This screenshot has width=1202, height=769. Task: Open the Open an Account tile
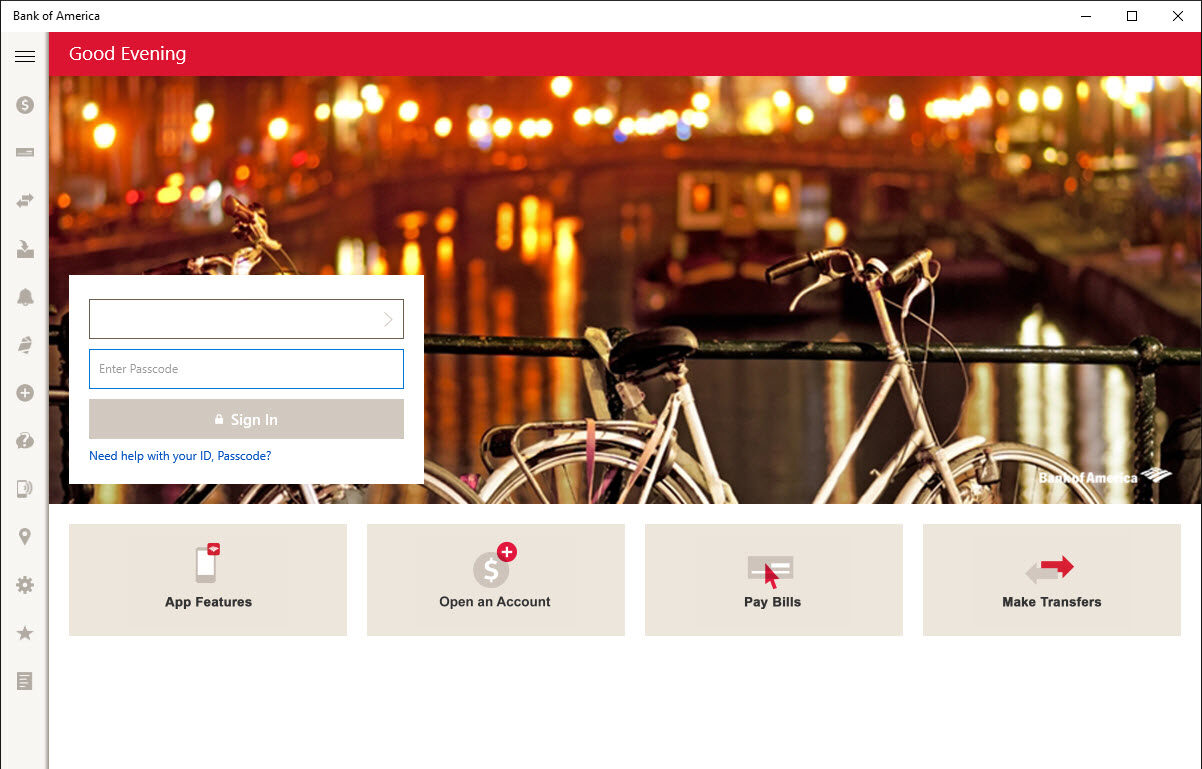point(495,580)
